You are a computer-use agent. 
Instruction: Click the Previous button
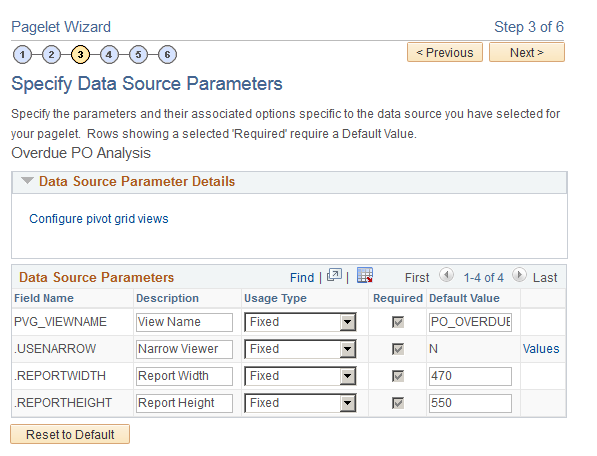(445, 52)
